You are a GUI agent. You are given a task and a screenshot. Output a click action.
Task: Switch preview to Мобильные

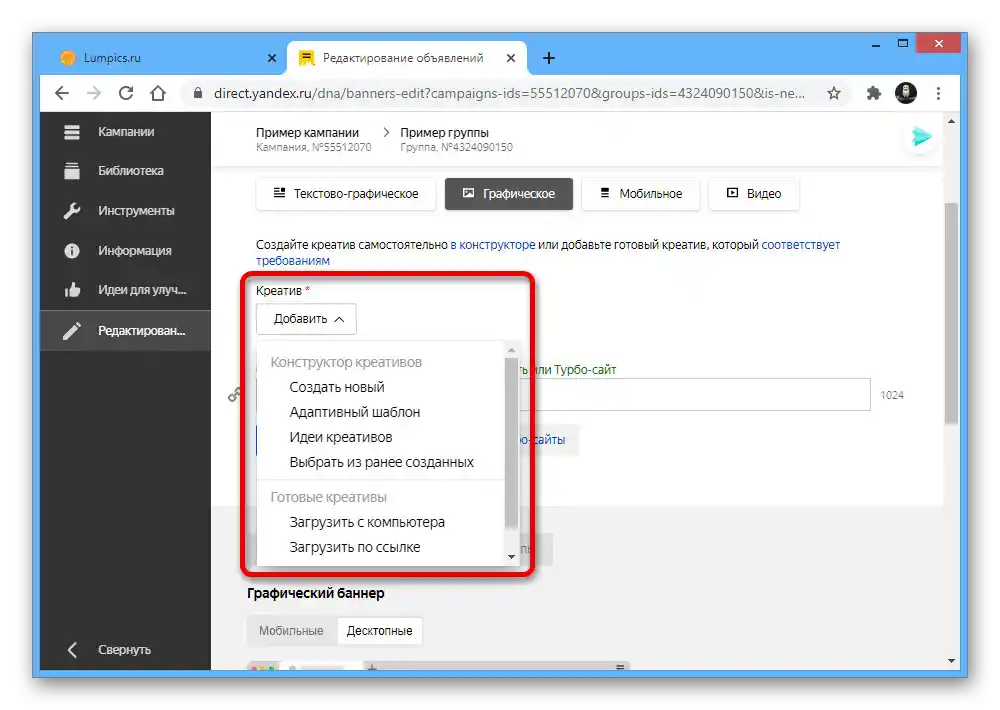tap(291, 631)
